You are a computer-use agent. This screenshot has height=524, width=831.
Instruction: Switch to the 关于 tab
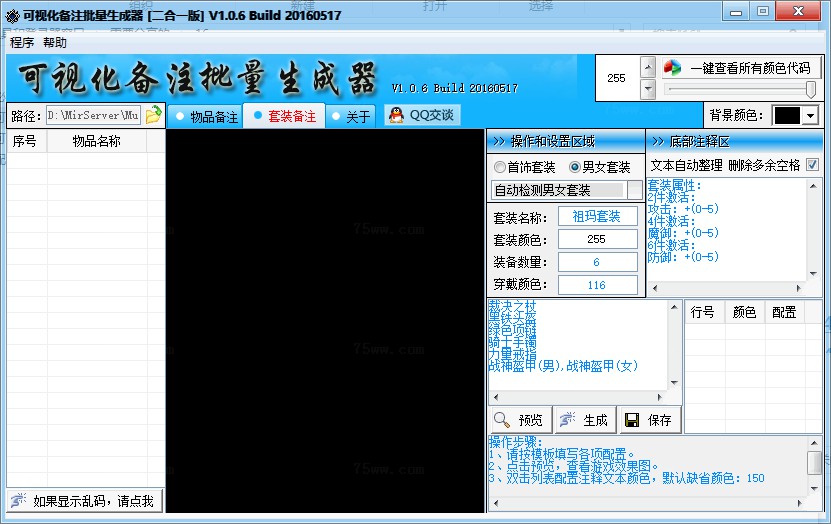point(351,116)
